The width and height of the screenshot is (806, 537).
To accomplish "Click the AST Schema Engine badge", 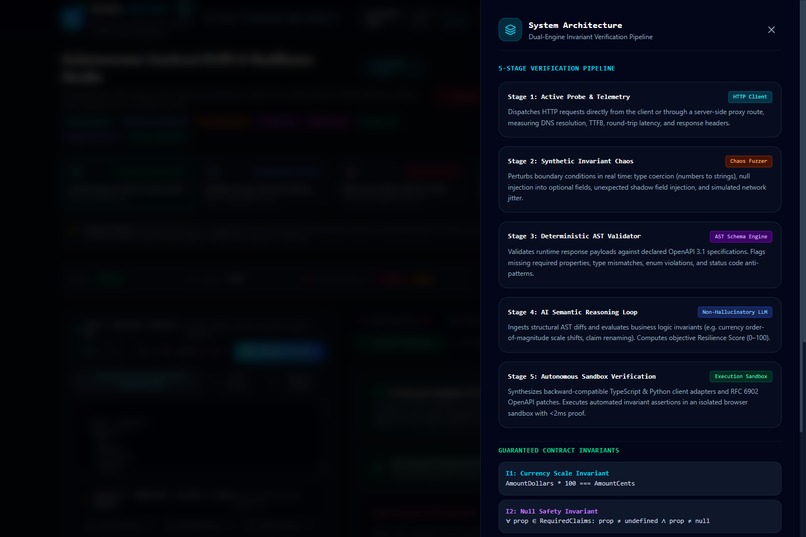I will point(741,236).
